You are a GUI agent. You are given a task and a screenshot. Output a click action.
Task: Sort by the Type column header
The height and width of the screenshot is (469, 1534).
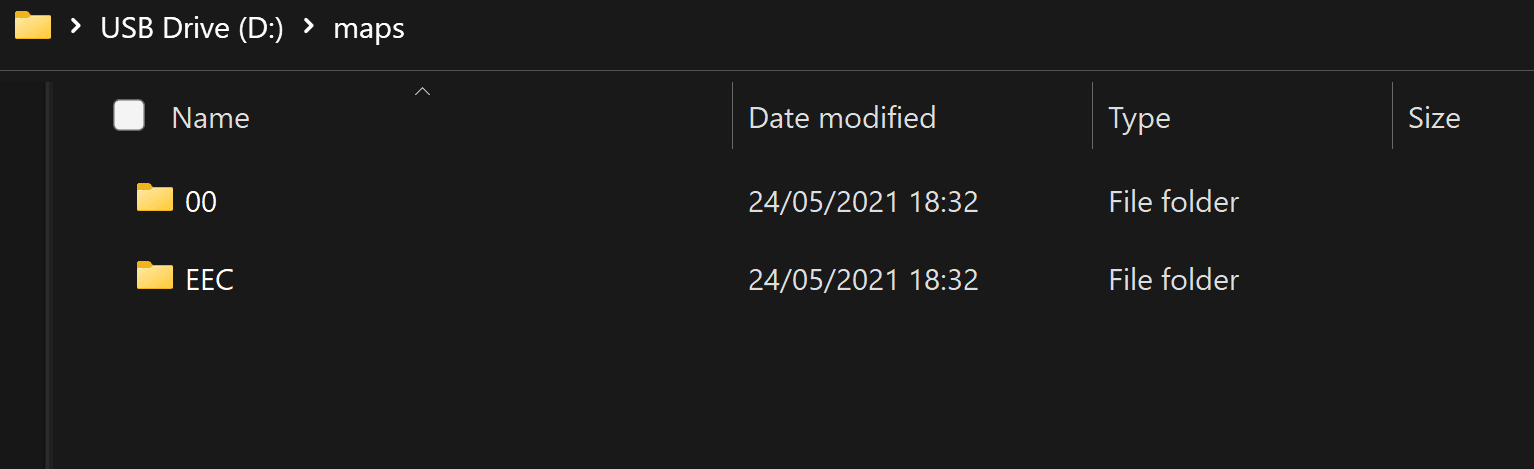1139,118
